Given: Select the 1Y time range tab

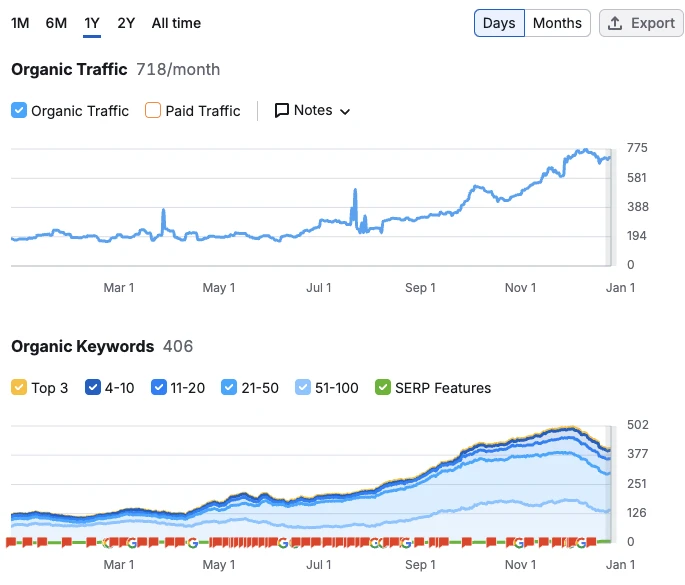Looking at the screenshot, I should pyautogui.click(x=92, y=23).
